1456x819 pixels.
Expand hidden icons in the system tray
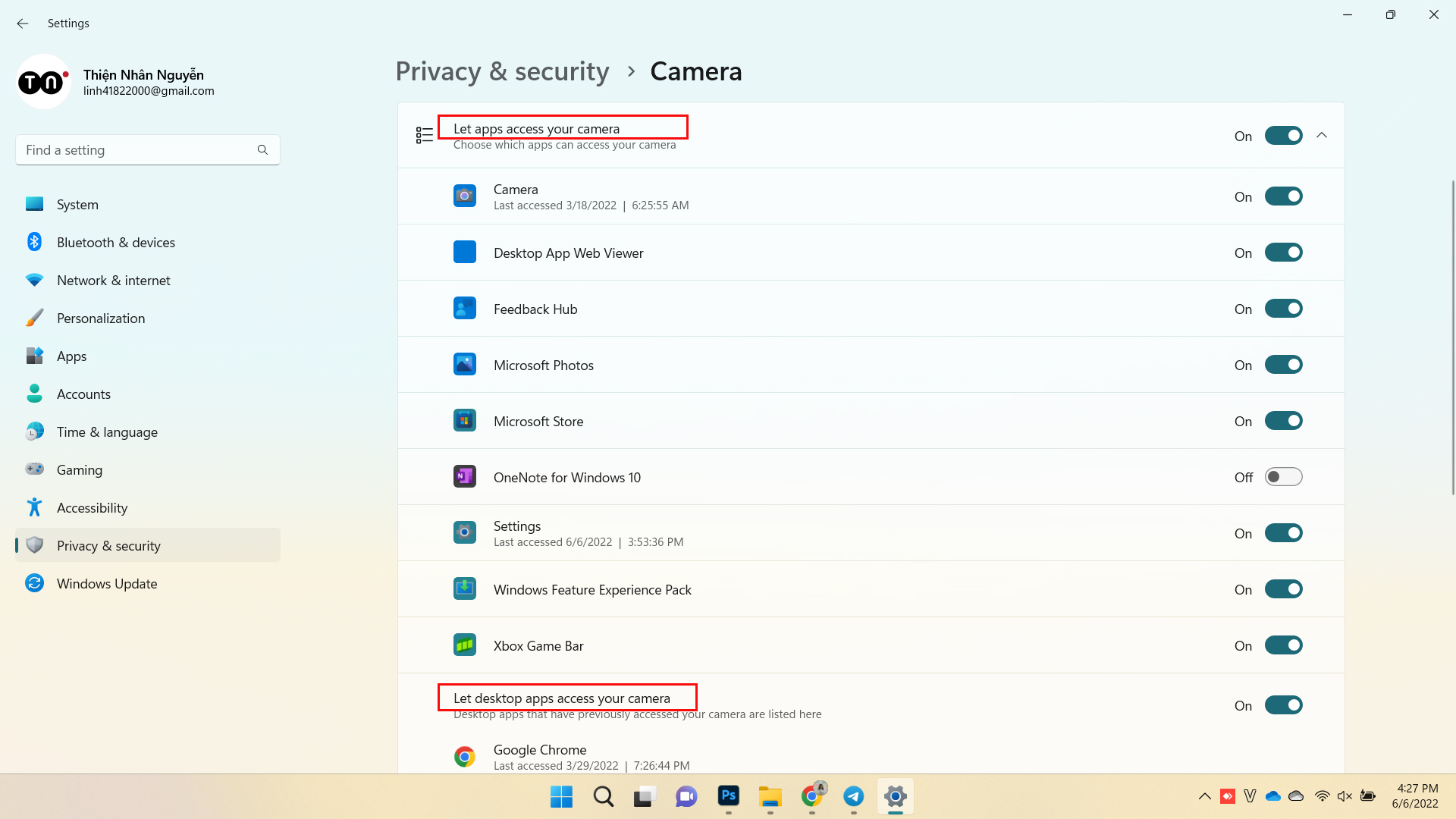(x=1204, y=796)
